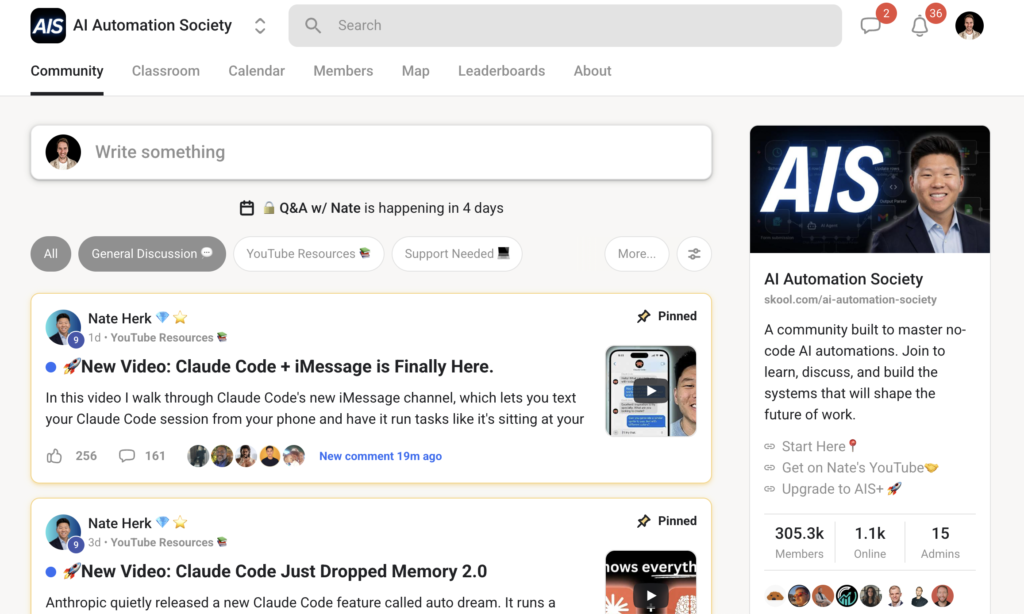Viewport: 1024px width, 614px height.
Task: Filter posts by General Discussion
Action: point(152,254)
